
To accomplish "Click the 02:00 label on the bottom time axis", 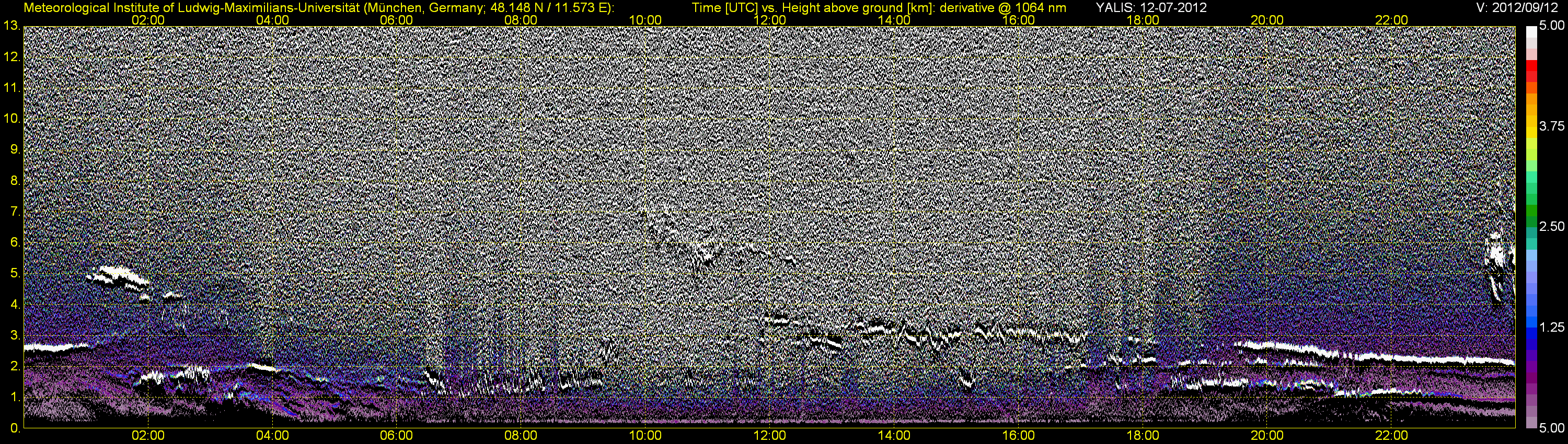I will (148, 436).
